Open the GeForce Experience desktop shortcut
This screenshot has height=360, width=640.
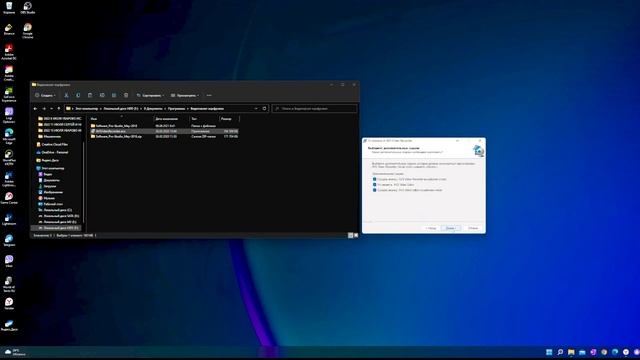(x=9, y=94)
